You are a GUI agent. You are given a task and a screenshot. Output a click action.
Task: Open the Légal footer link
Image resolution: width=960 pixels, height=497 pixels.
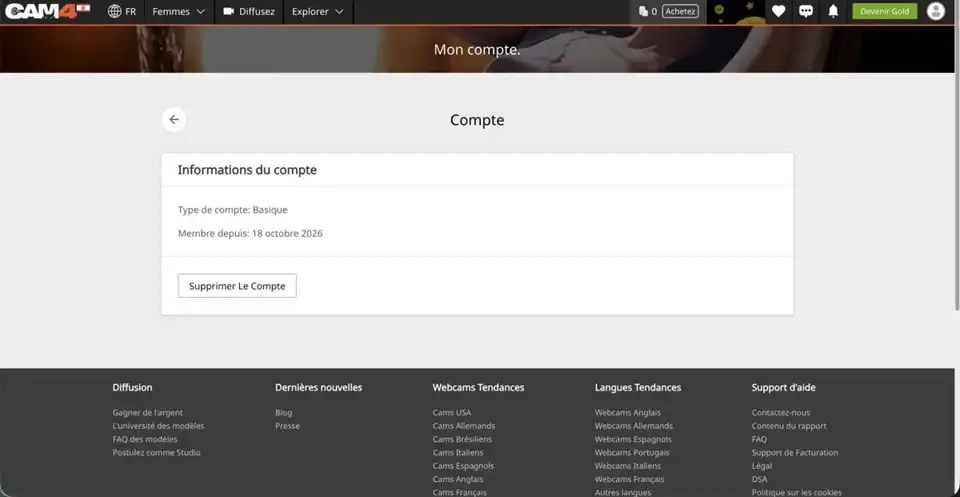tap(761, 466)
